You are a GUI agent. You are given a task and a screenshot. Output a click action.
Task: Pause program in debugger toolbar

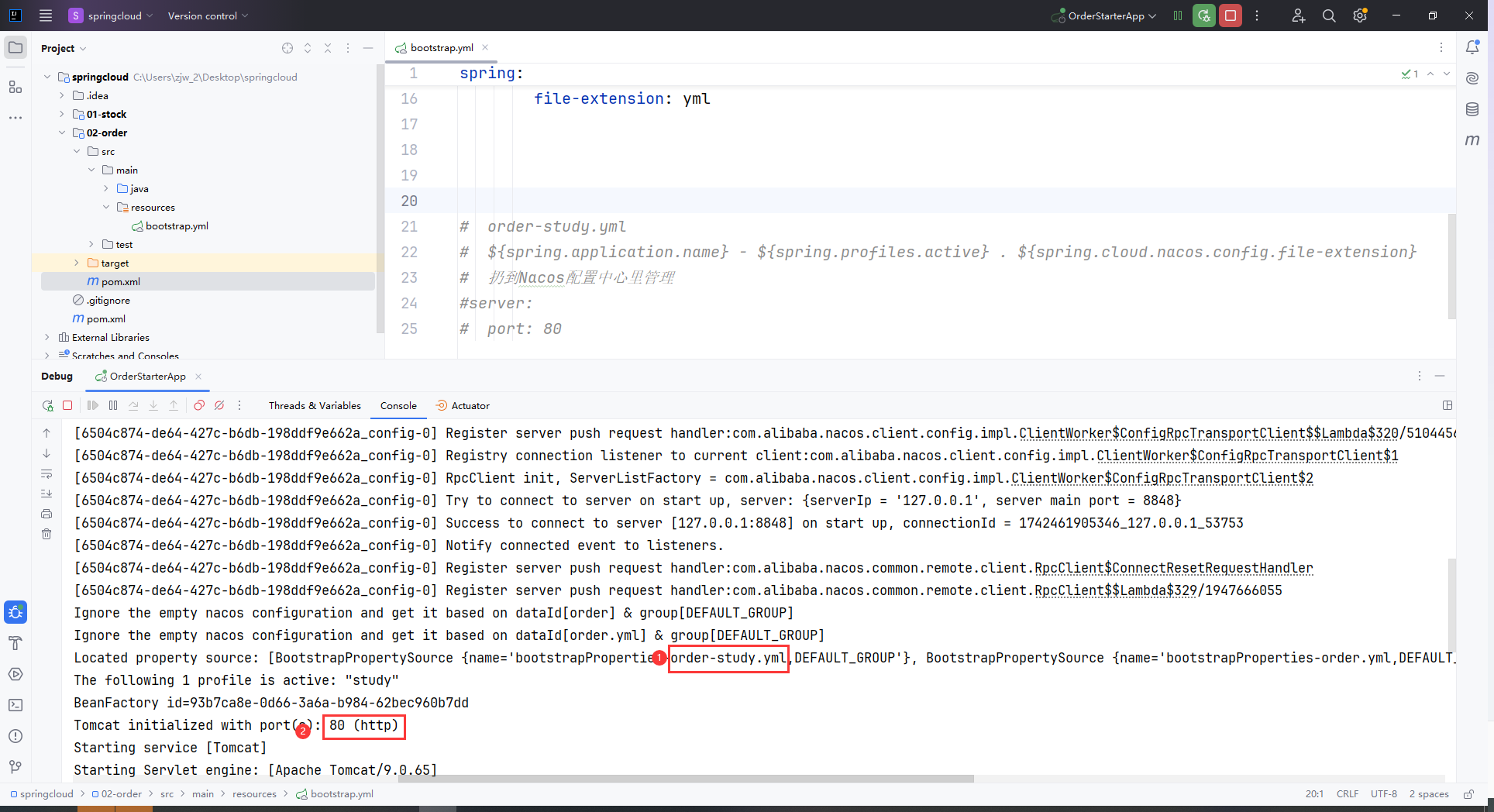point(113,405)
